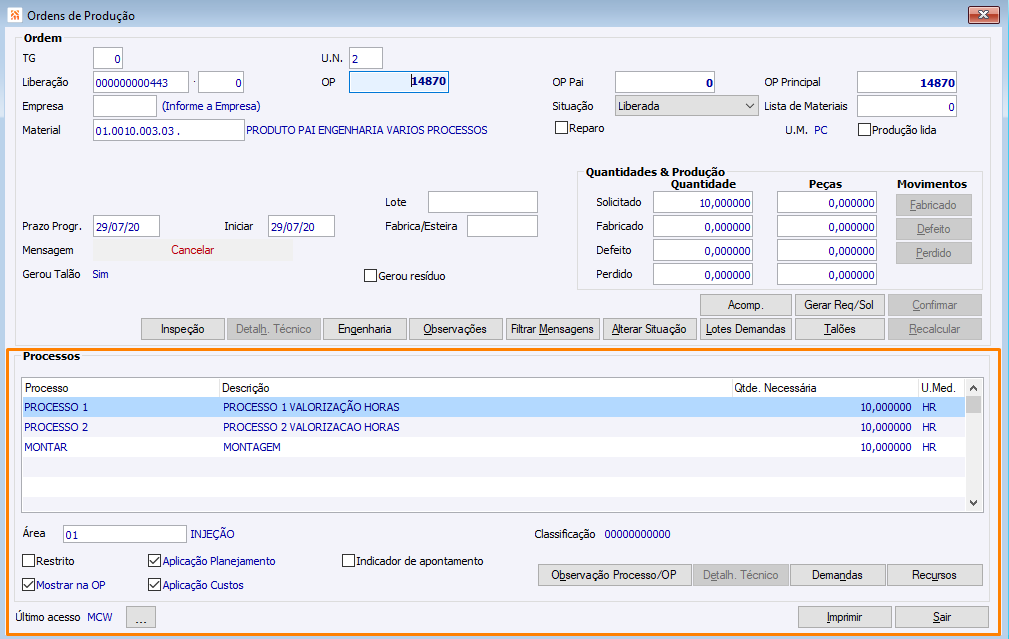Open Observação Processo/OP
This screenshot has height=639, width=1009.
(614, 575)
